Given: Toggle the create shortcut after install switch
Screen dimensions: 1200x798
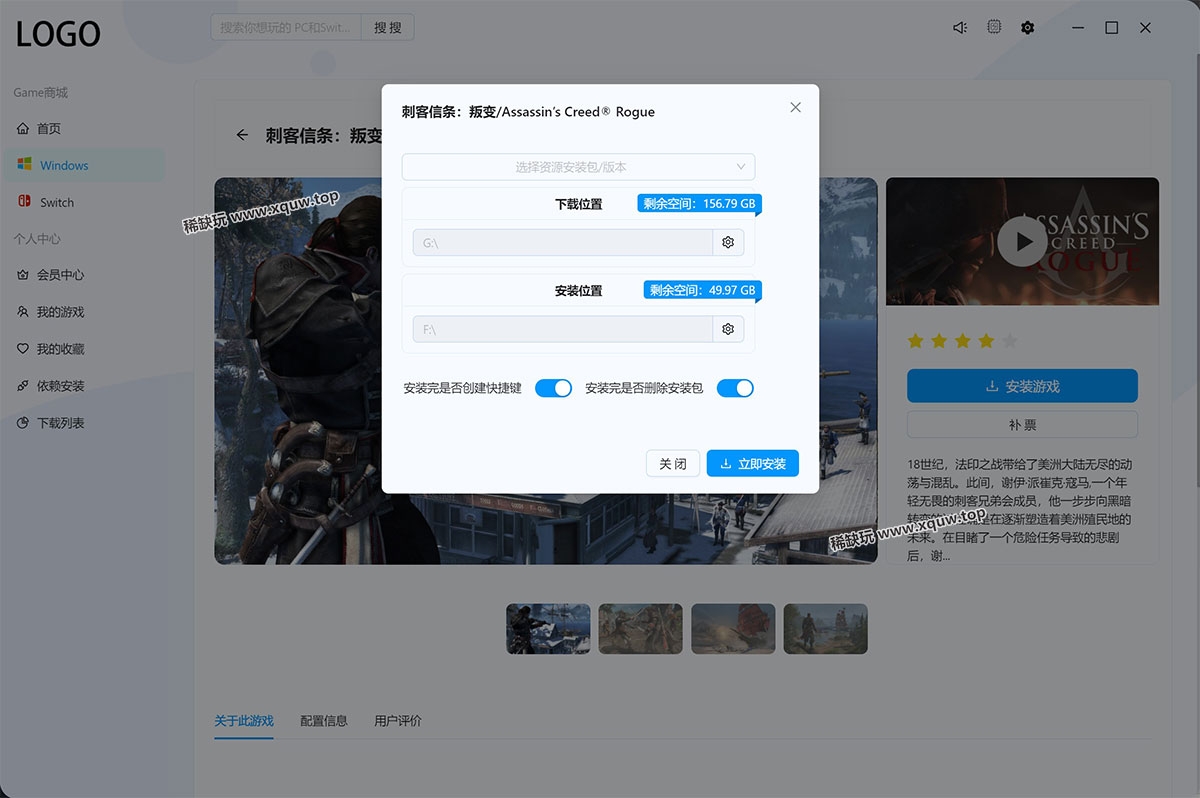Looking at the screenshot, I should 553,388.
